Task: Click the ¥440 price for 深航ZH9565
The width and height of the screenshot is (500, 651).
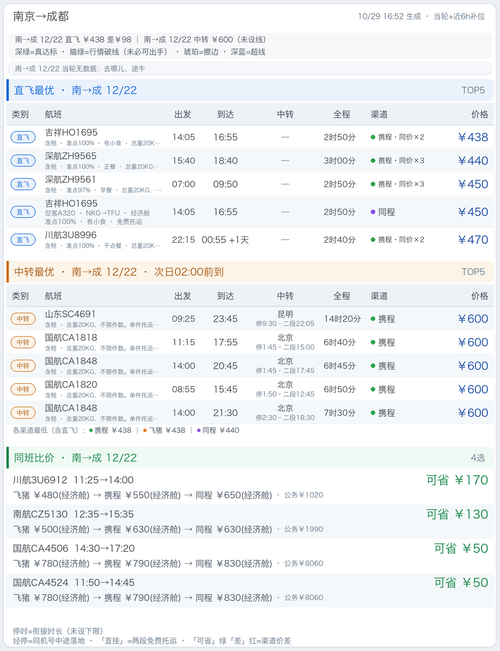Action: (473, 161)
